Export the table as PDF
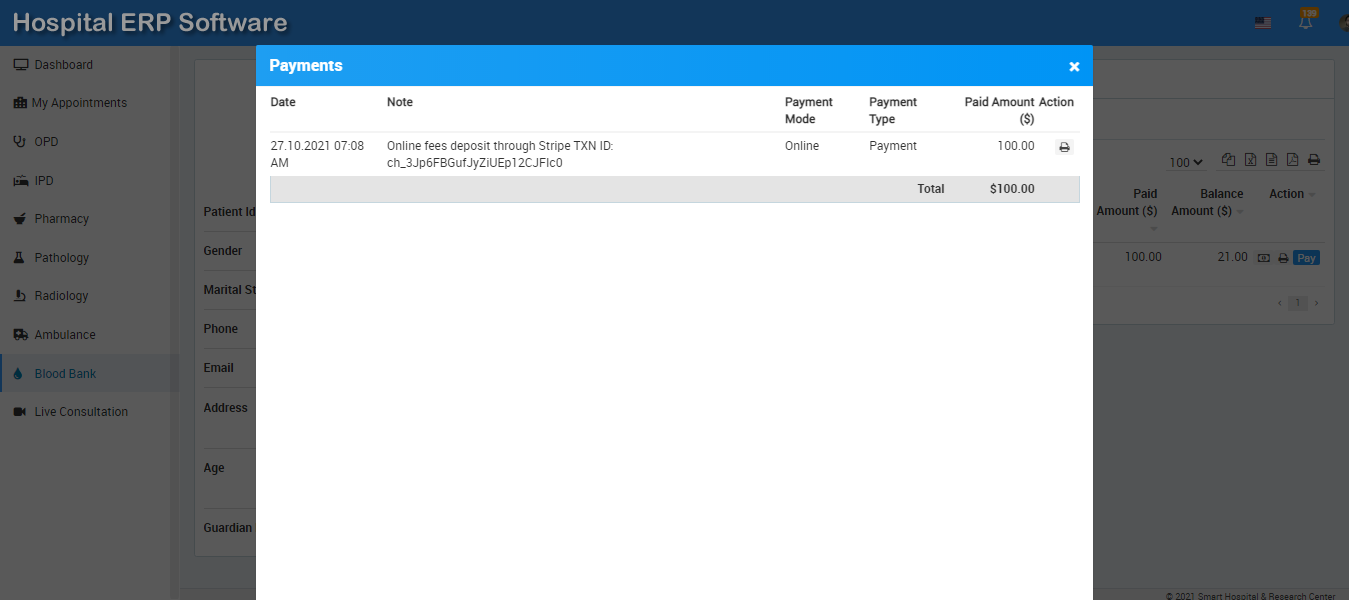1349x600 pixels. pos(1292,160)
